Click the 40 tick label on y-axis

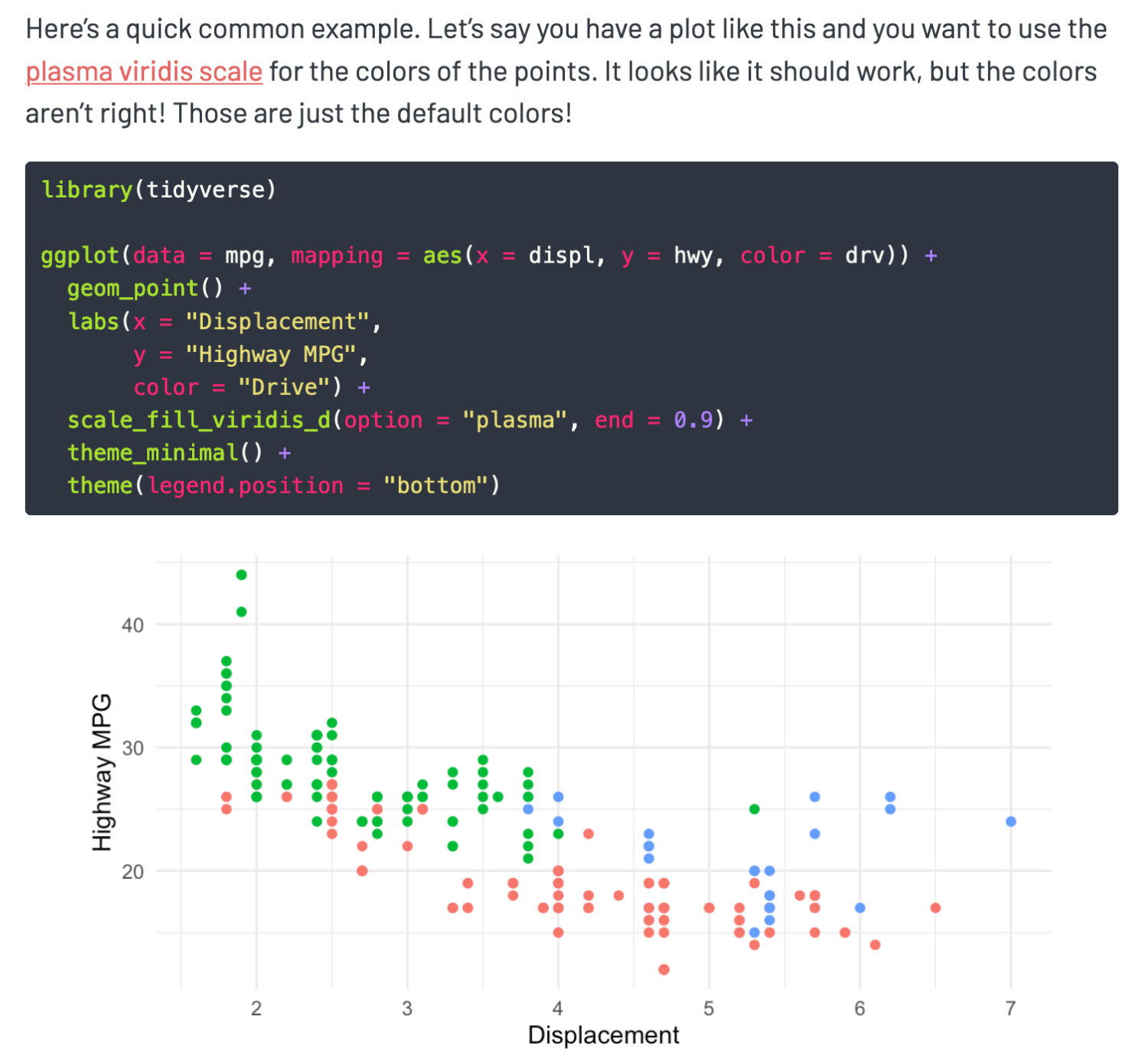132,625
